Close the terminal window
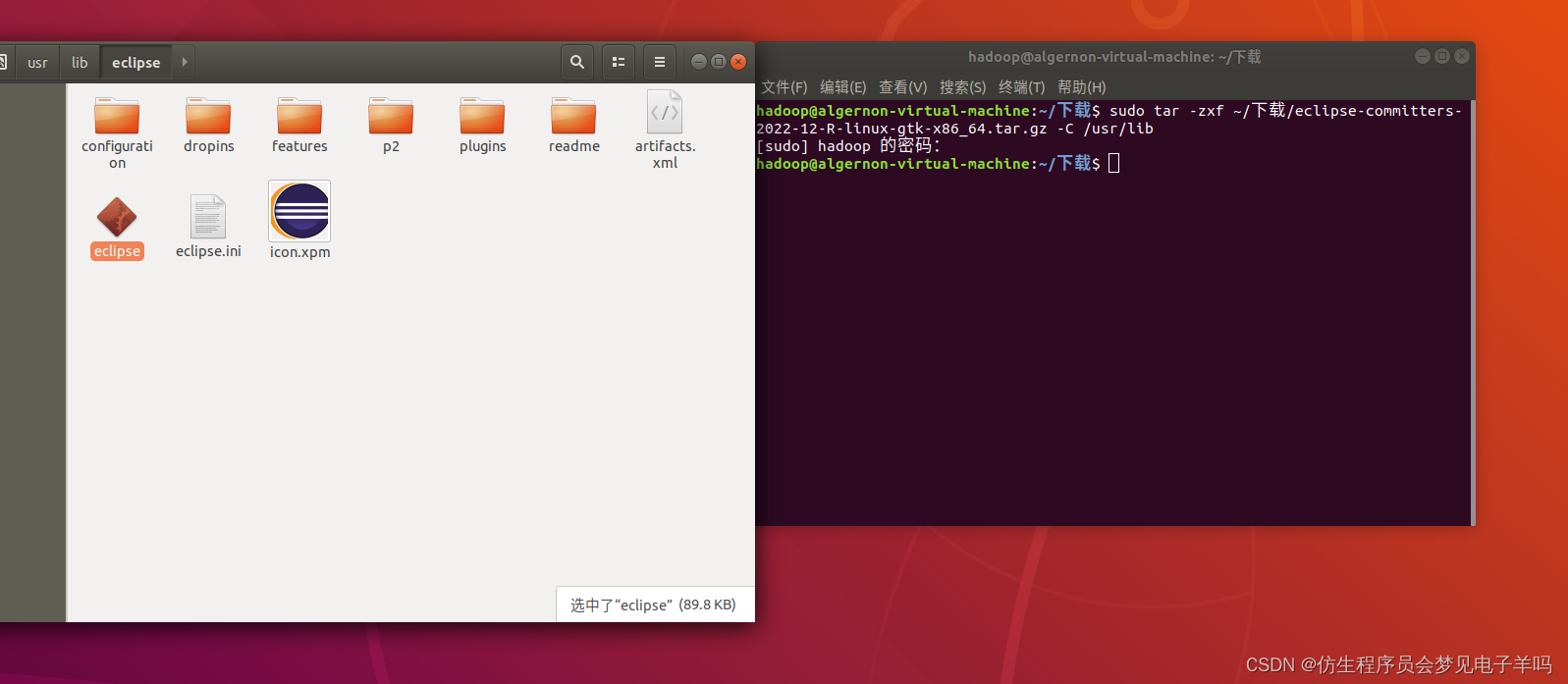This screenshot has height=684, width=1568. tap(1462, 57)
